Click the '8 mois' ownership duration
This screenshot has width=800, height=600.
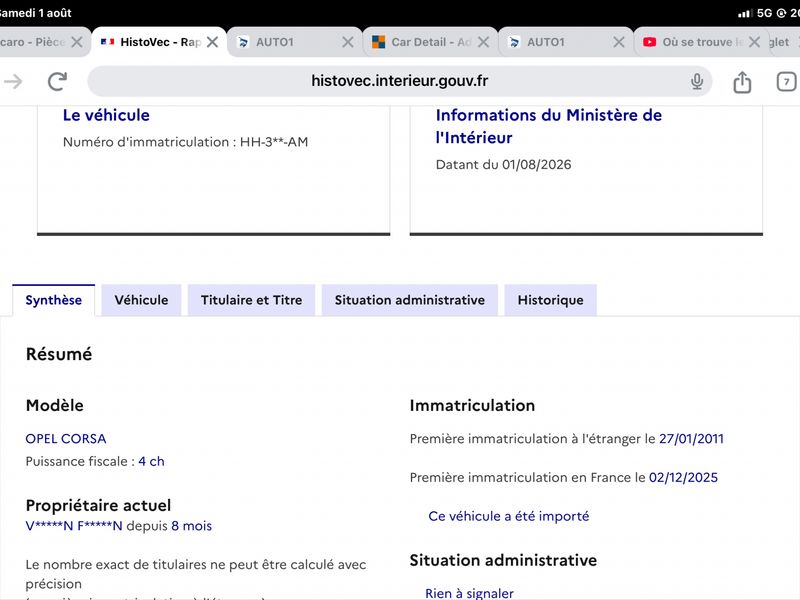[191, 526]
